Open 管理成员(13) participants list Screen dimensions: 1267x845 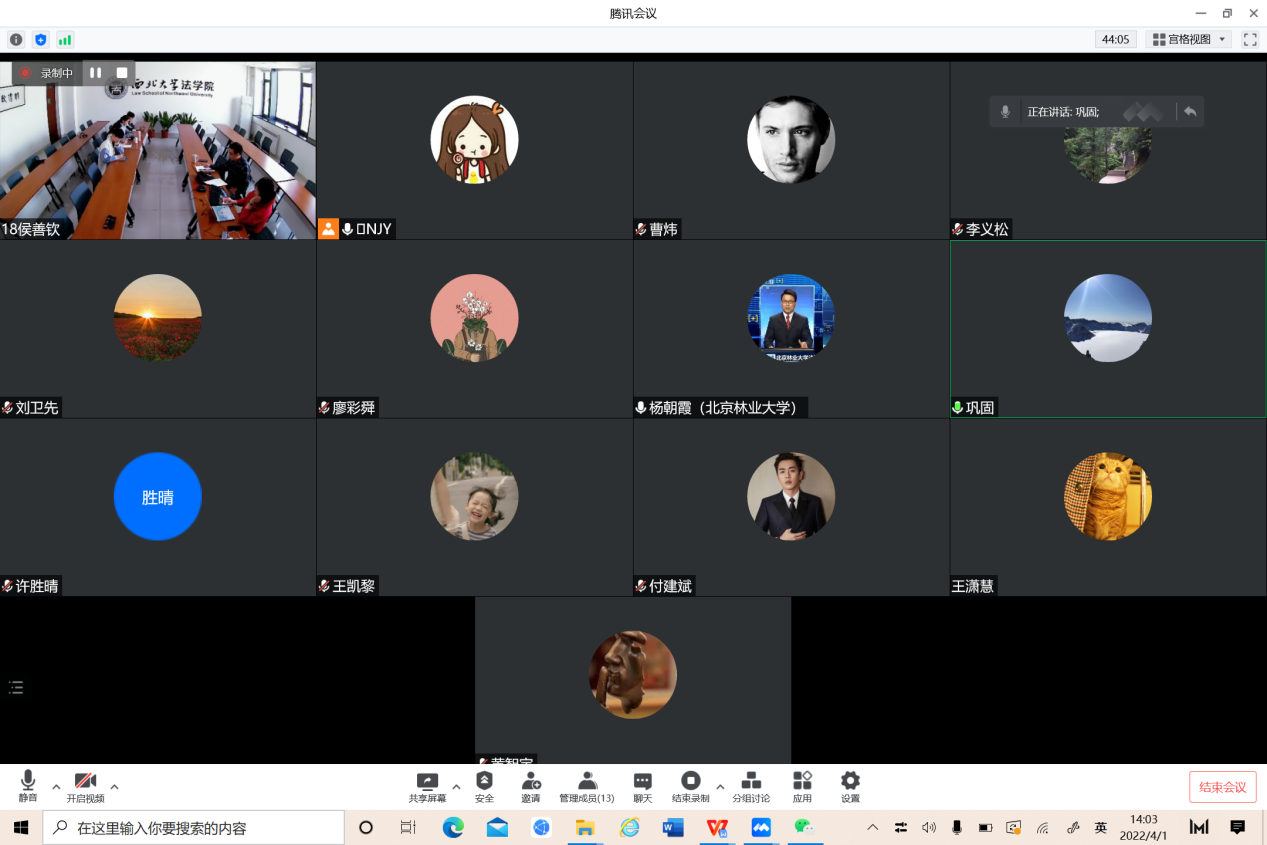click(587, 786)
